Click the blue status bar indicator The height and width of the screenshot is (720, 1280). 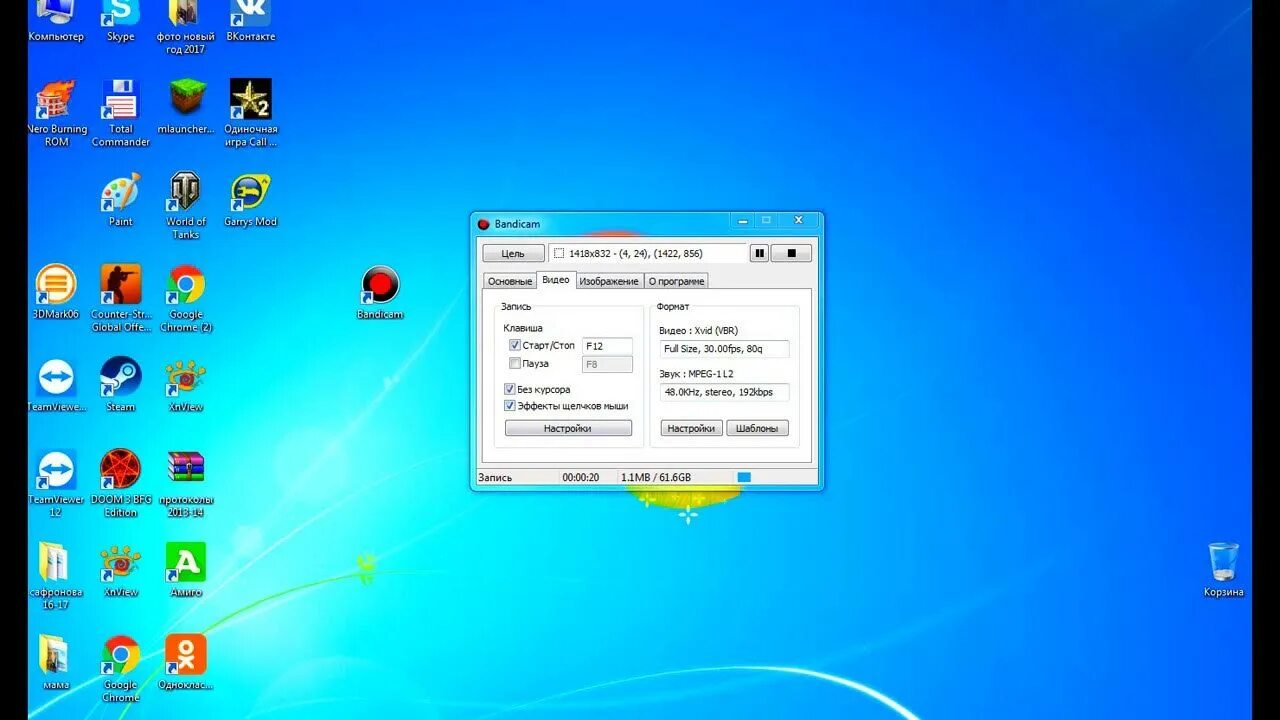pos(744,478)
